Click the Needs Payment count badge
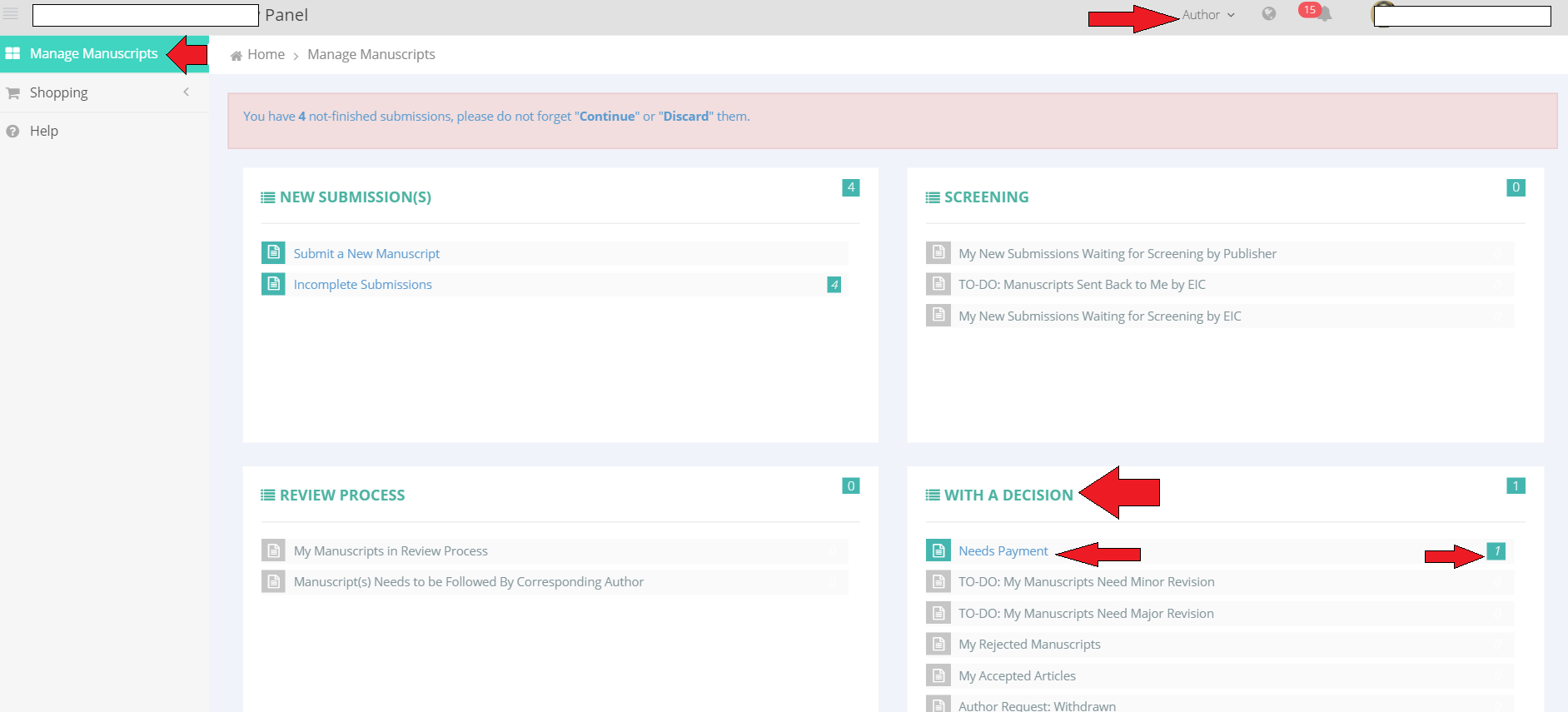This screenshot has height=712, width=1568. click(x=1496, y=551)
